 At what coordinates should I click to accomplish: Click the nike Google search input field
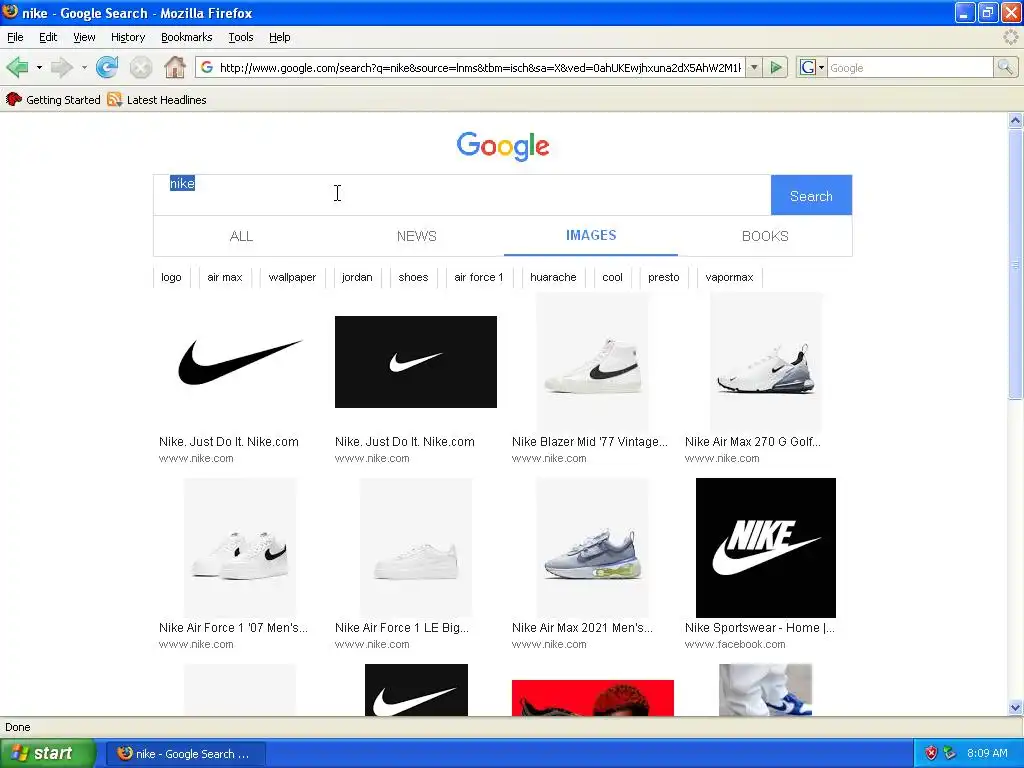point(462,195)
